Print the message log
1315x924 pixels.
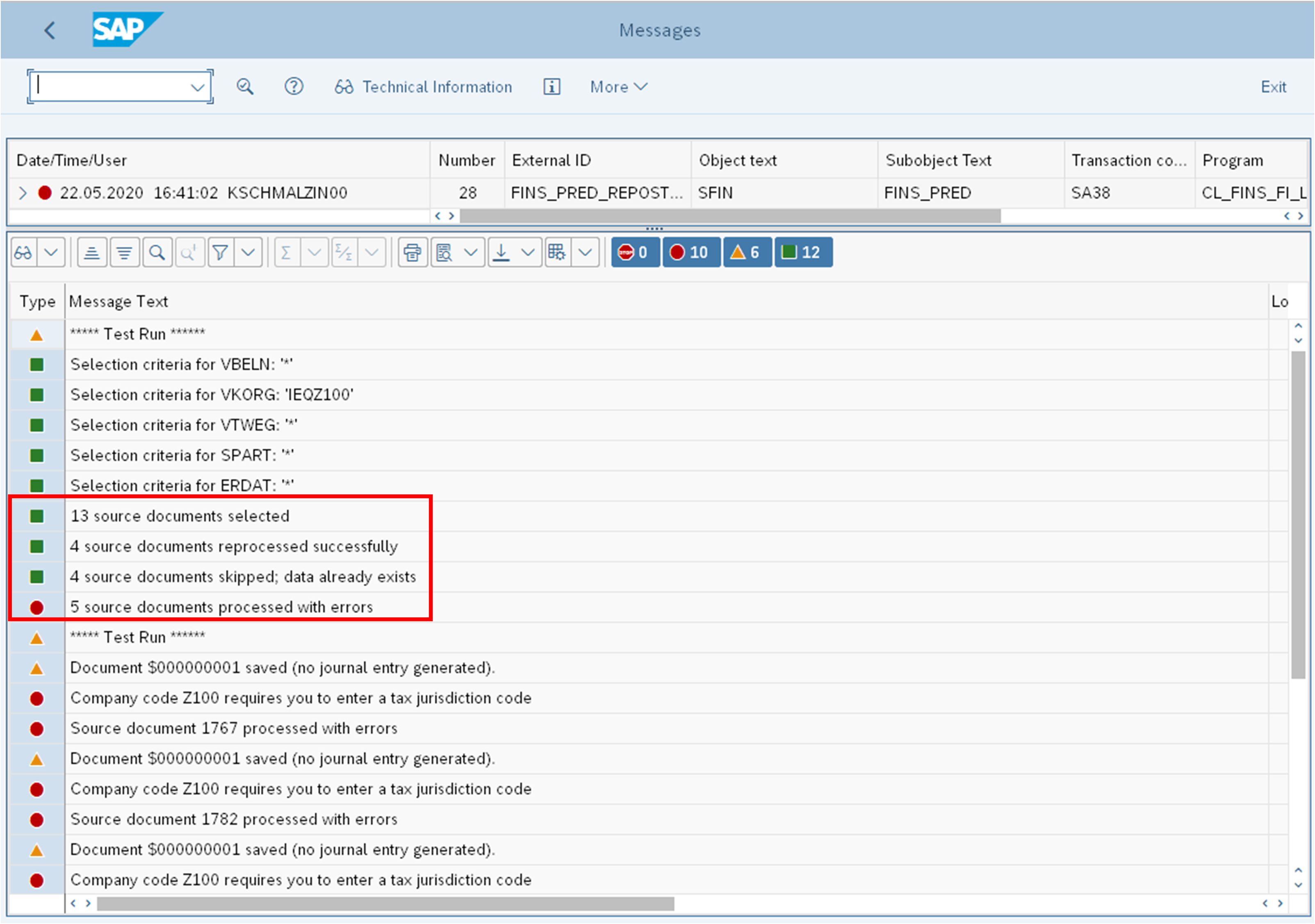coord(413,252)
